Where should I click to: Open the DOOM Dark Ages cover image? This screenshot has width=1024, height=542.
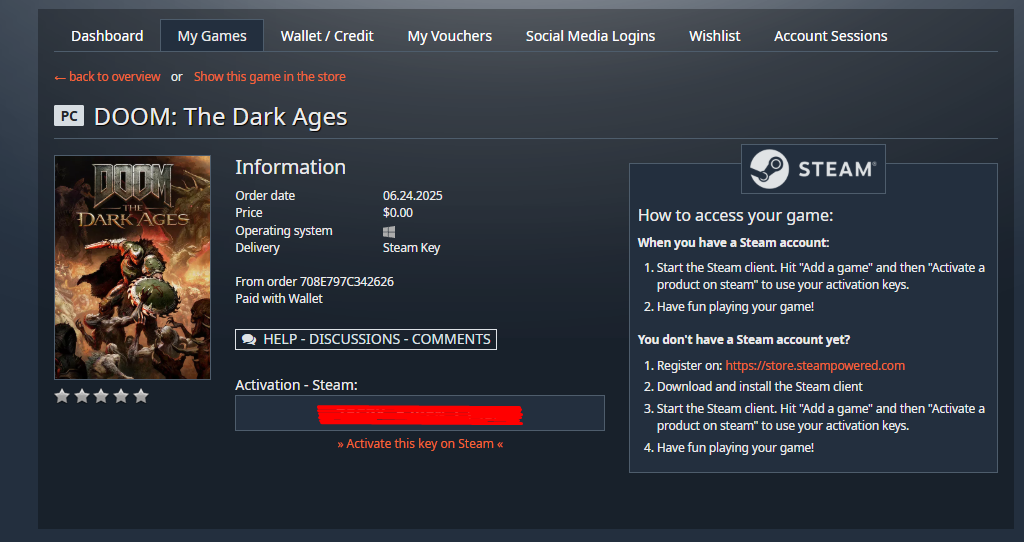point(133,267)
